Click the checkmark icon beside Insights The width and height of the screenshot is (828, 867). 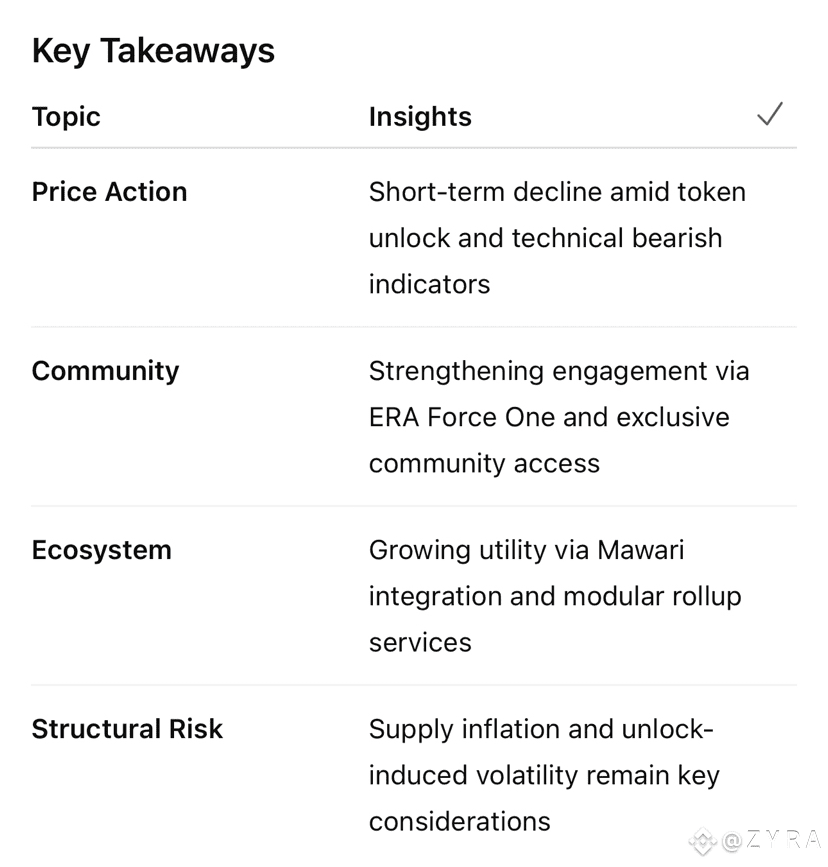click(769, 114)
